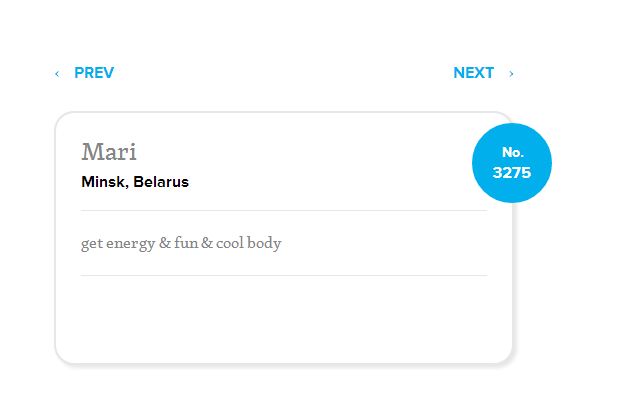Click the word Belarus in the location
The image size is (641, 401).
click(161, 181)
